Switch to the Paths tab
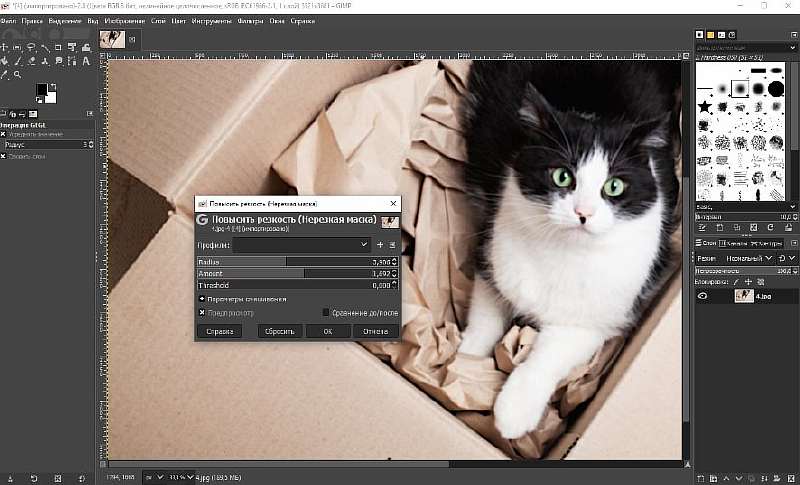Screen dimensions: 800x485 tap(766, 243)
